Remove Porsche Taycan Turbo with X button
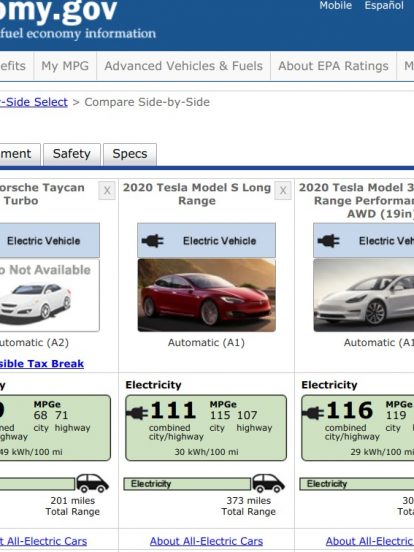The image size is (414, 552). (x=107, y=190)
